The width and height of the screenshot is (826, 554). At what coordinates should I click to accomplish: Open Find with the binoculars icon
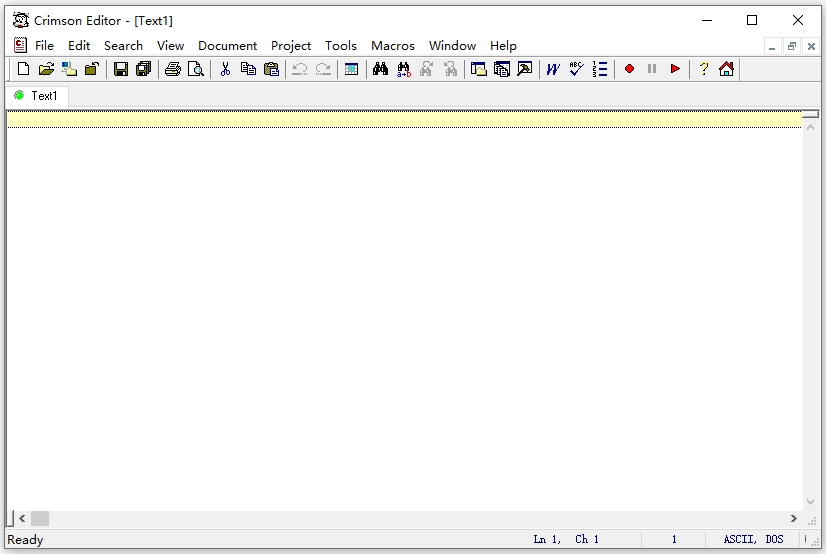point(380,69)
